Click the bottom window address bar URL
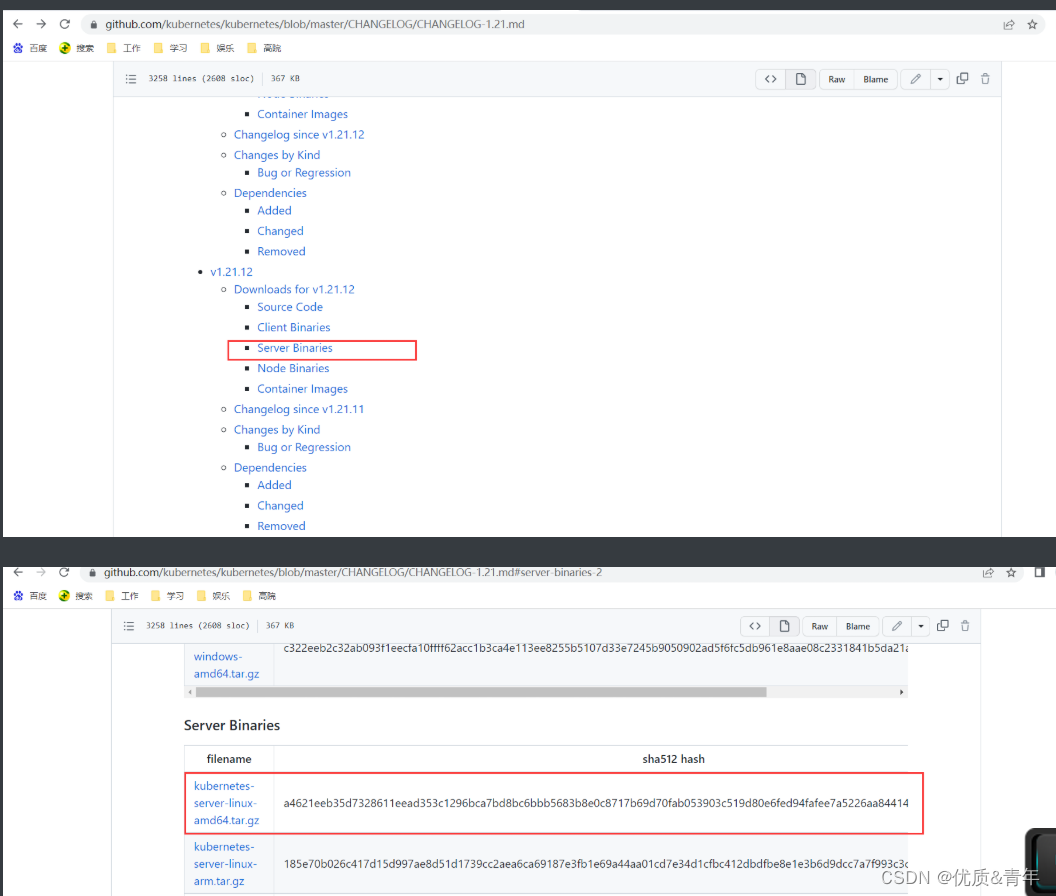 353,572
